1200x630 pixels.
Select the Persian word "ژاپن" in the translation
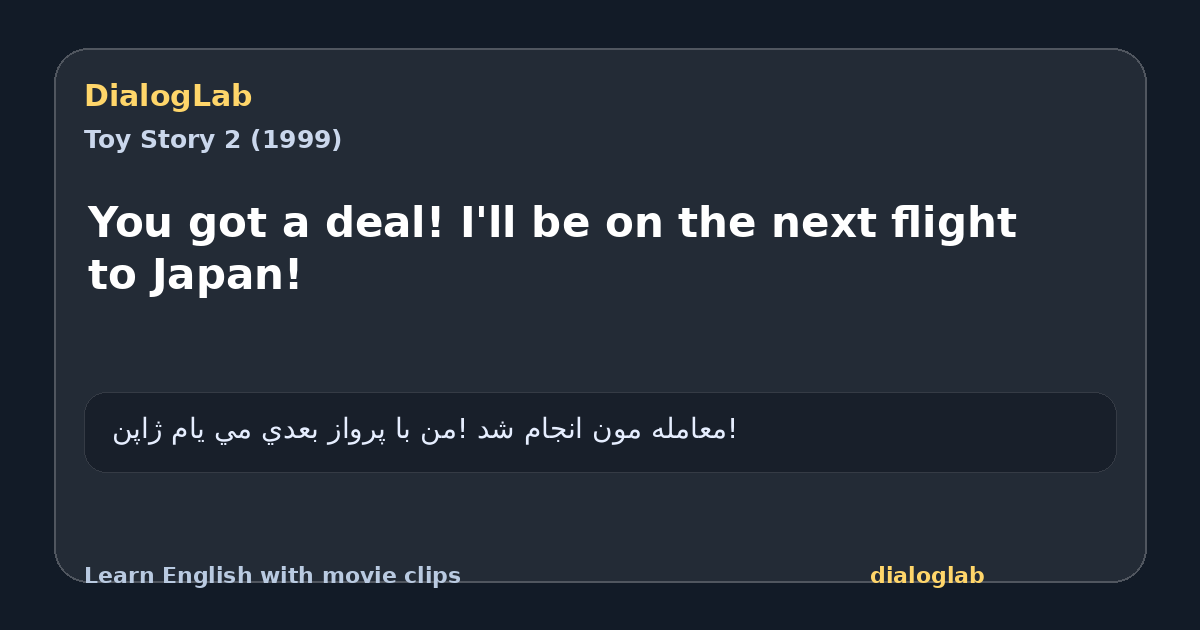[x=135, y=431]
